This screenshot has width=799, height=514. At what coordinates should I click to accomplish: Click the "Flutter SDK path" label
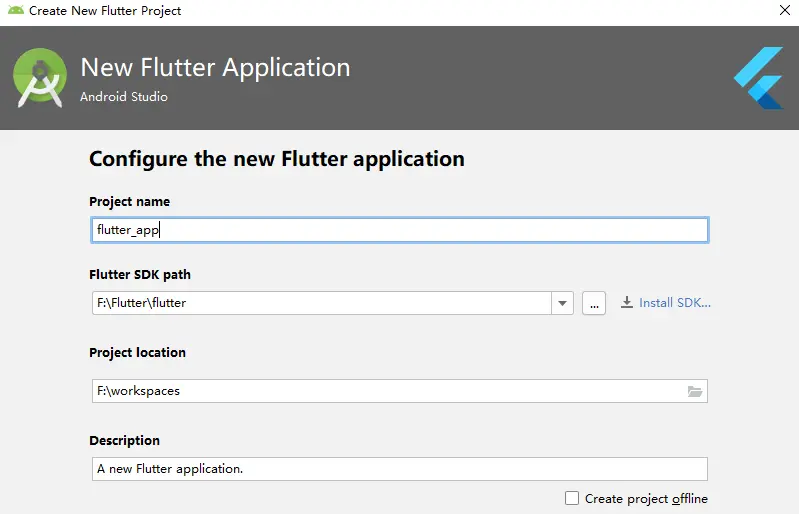tap(139, 275)
